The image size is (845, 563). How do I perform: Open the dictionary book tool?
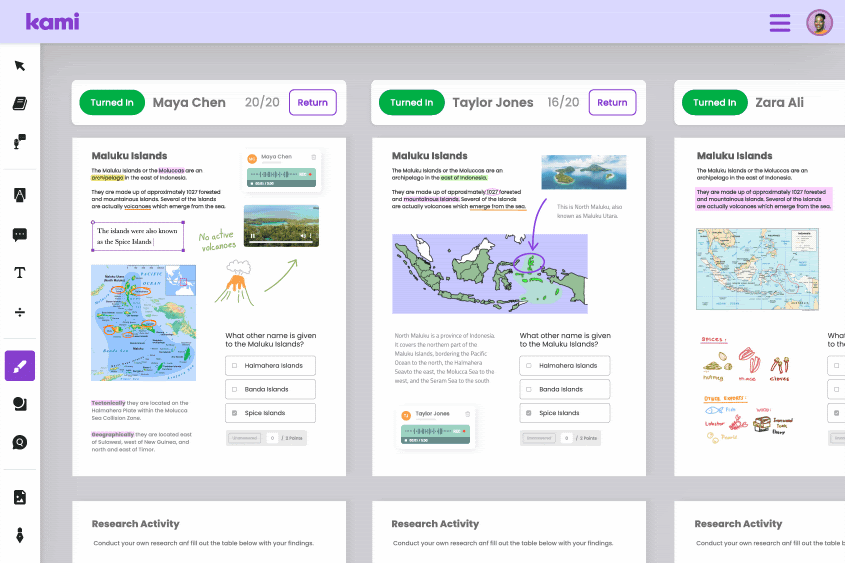[20, 103]
